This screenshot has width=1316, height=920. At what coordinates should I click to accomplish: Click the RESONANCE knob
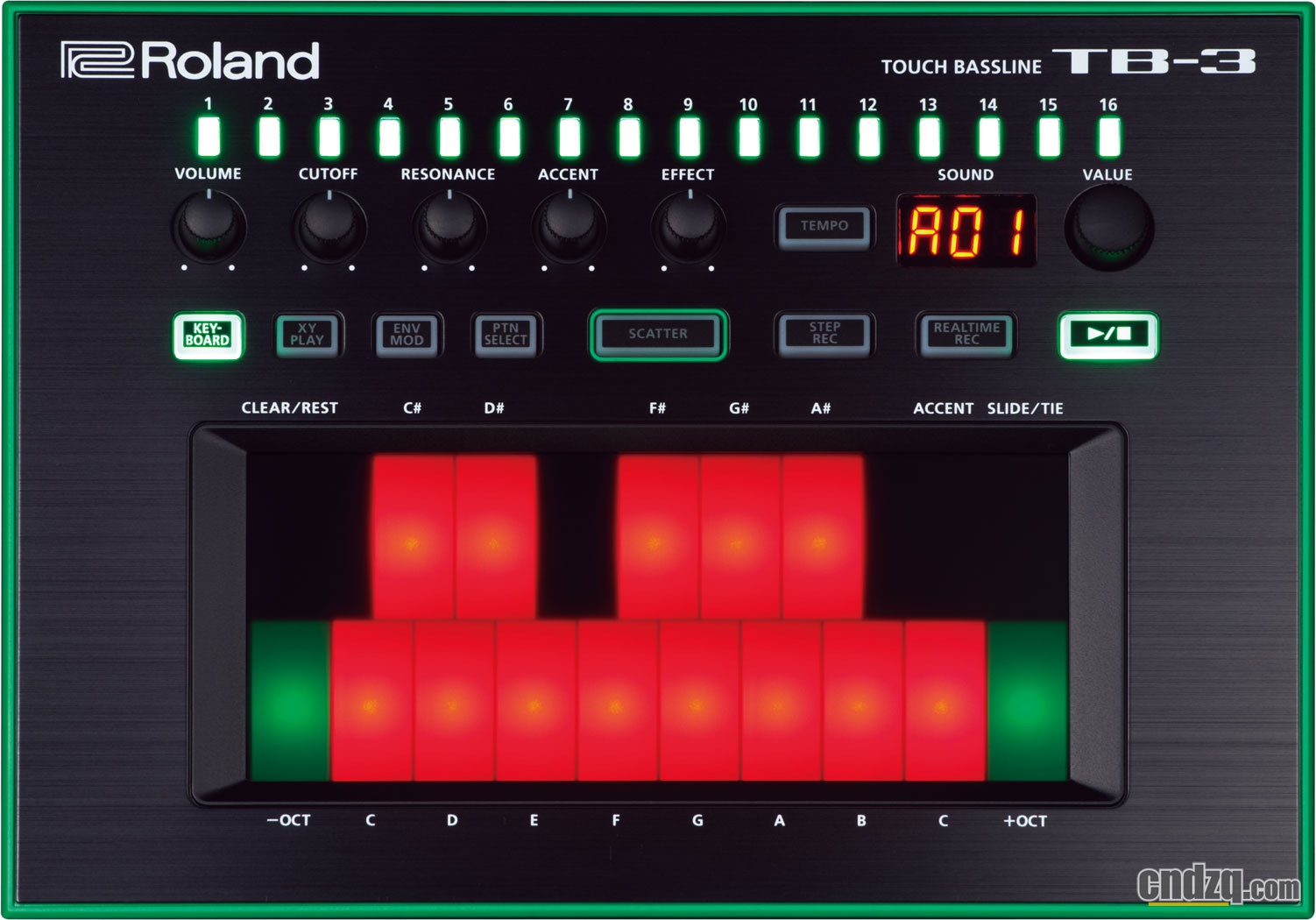coord(449,226)
